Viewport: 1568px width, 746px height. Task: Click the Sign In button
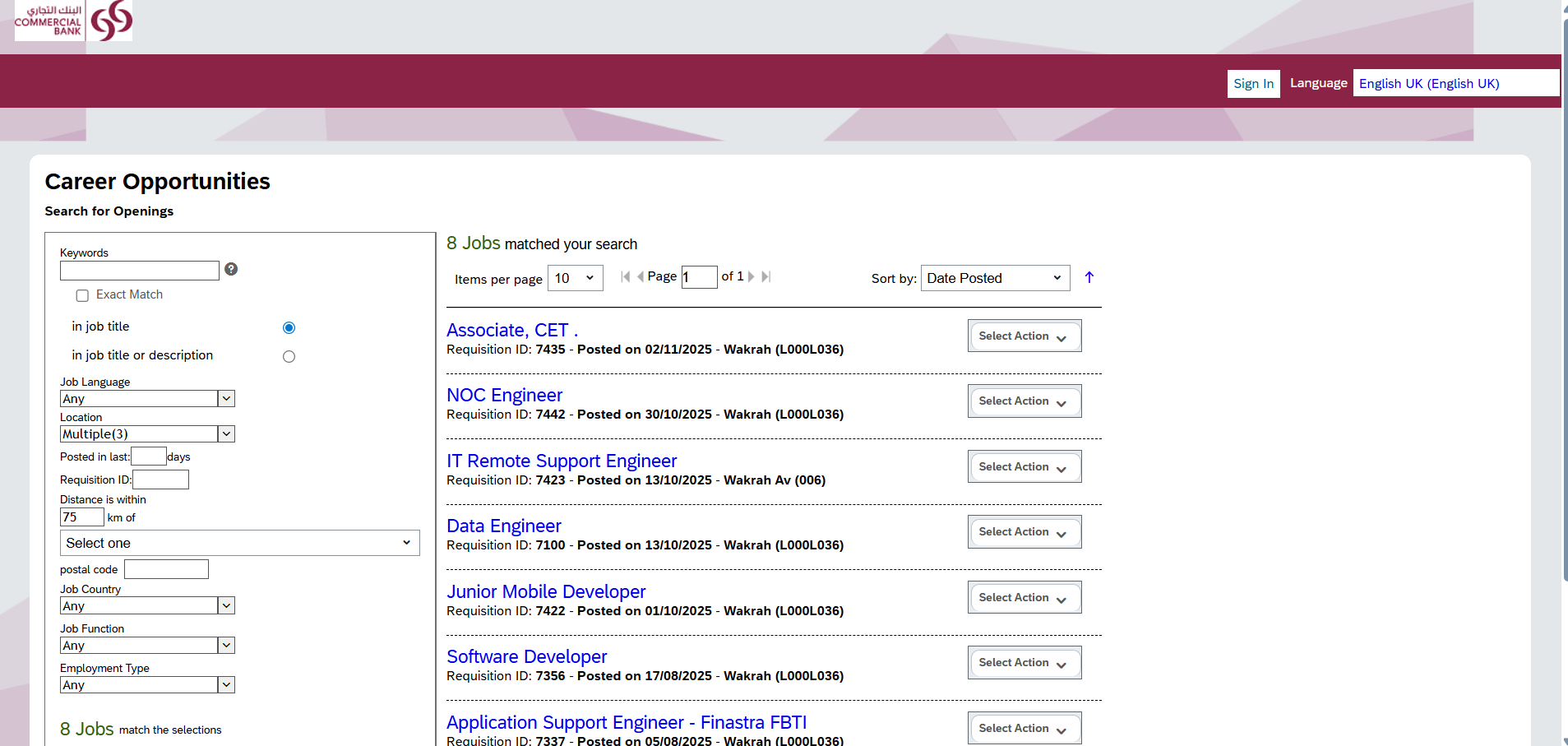(1253, 84)
